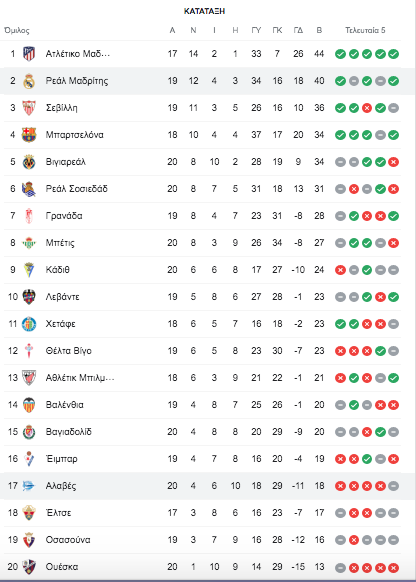The image size is (416, 582).
Task: Click the Athletic Bilbao crest icon
Action: click(29, 378)
